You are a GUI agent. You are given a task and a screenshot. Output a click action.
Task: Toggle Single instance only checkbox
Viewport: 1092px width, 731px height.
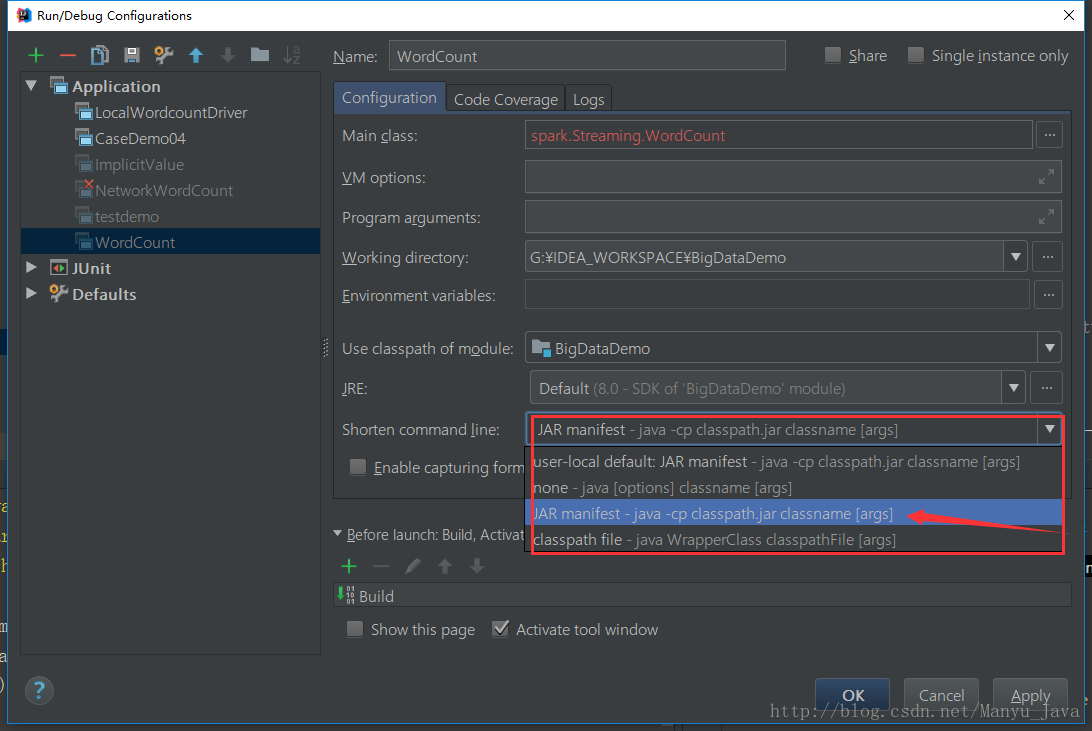tap(916, 55)
